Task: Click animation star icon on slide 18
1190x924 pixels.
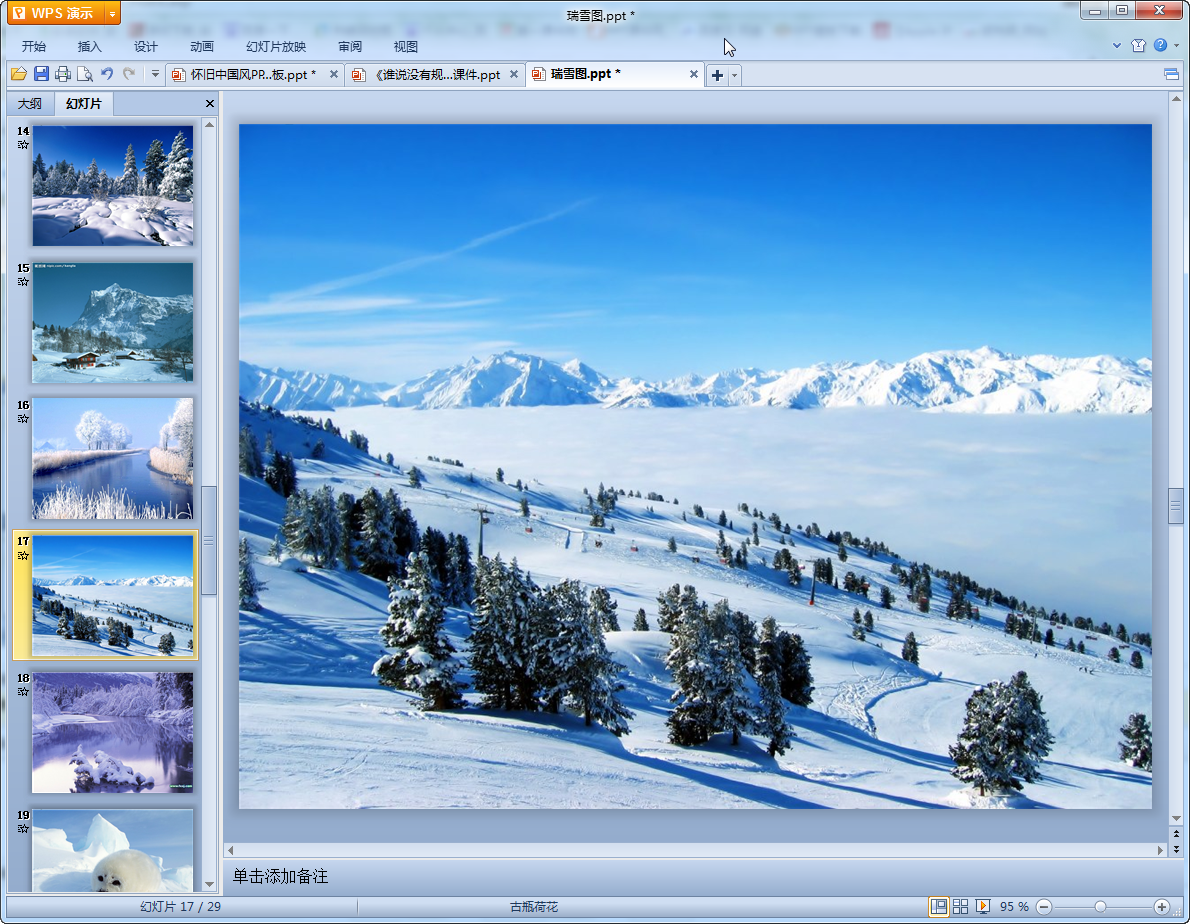Action: [x=24, y=692]
